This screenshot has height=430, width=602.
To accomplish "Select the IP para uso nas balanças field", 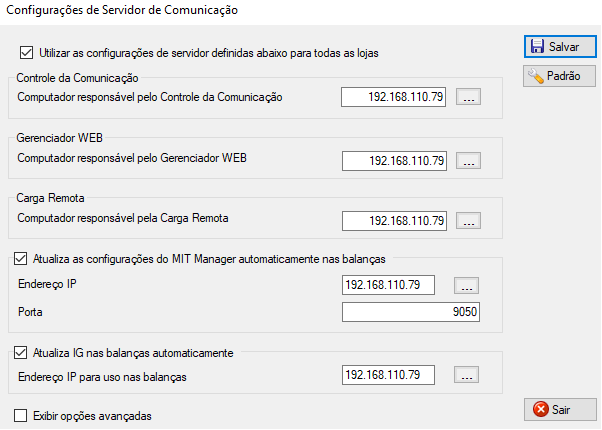I will tap(388, 376).
